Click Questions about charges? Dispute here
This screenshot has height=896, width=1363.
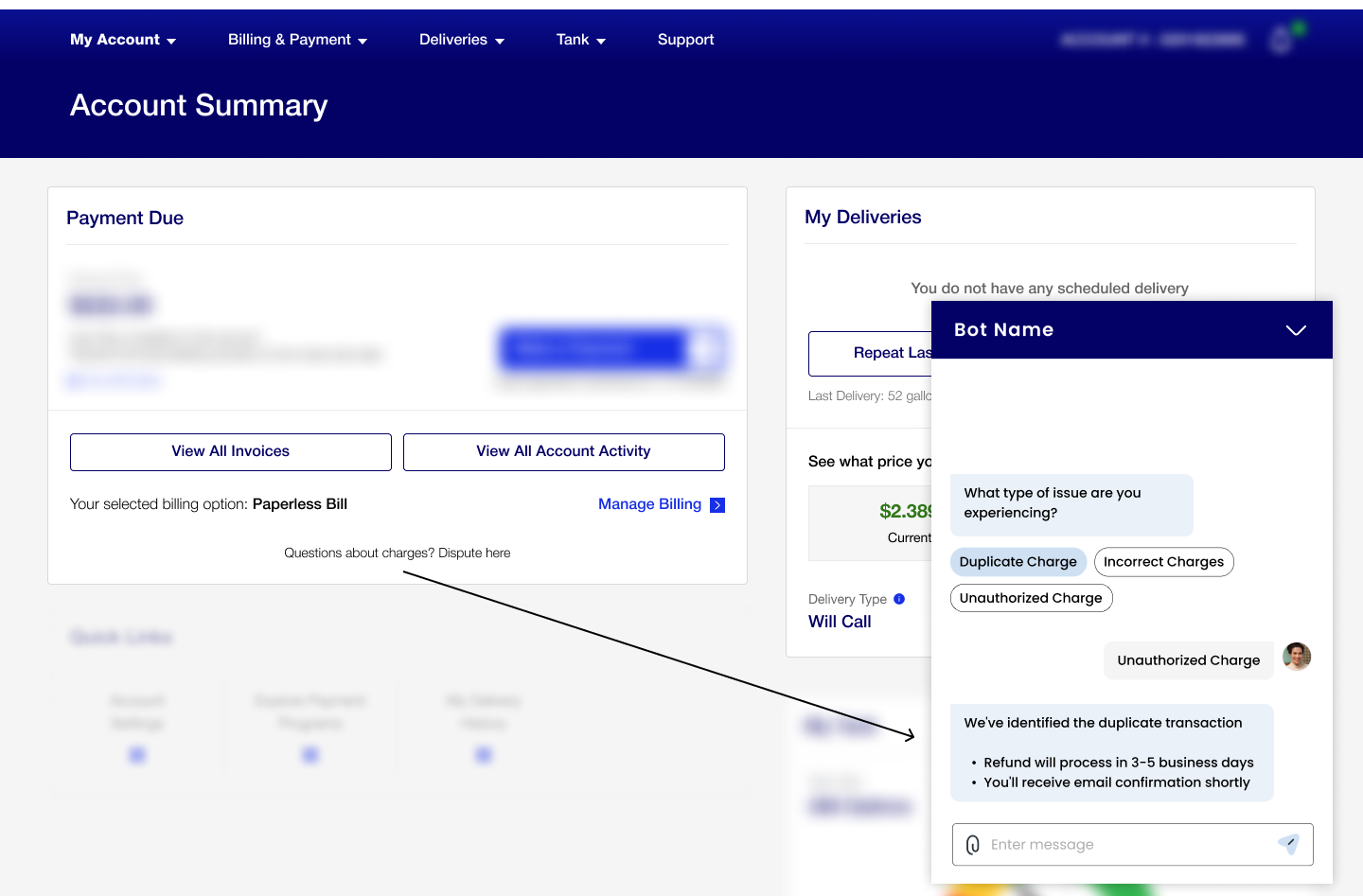(398, 553)
